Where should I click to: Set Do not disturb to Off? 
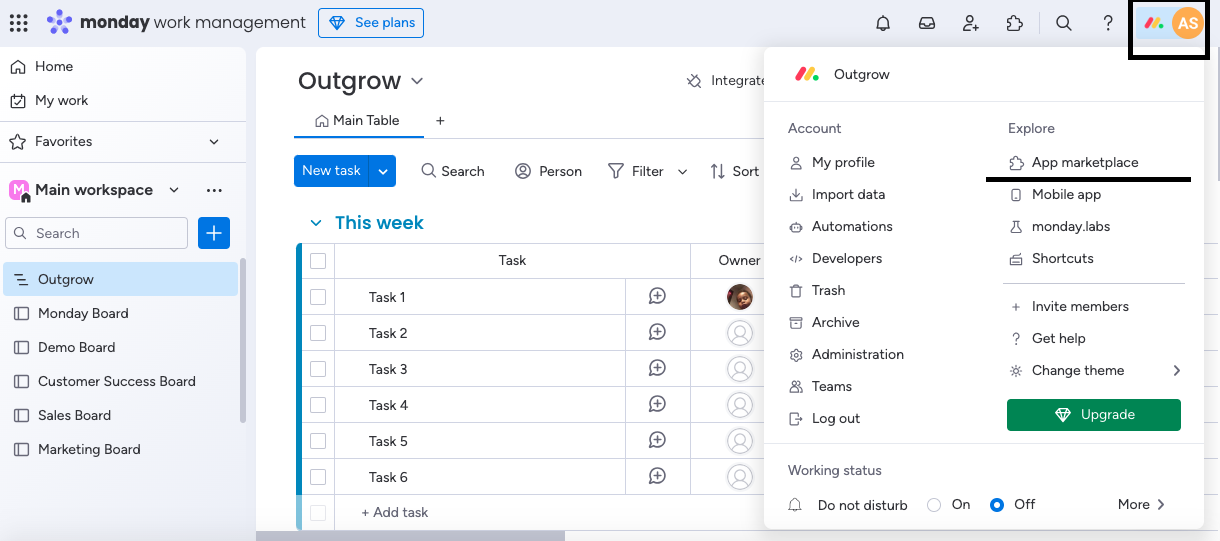[x=997, y=505]
